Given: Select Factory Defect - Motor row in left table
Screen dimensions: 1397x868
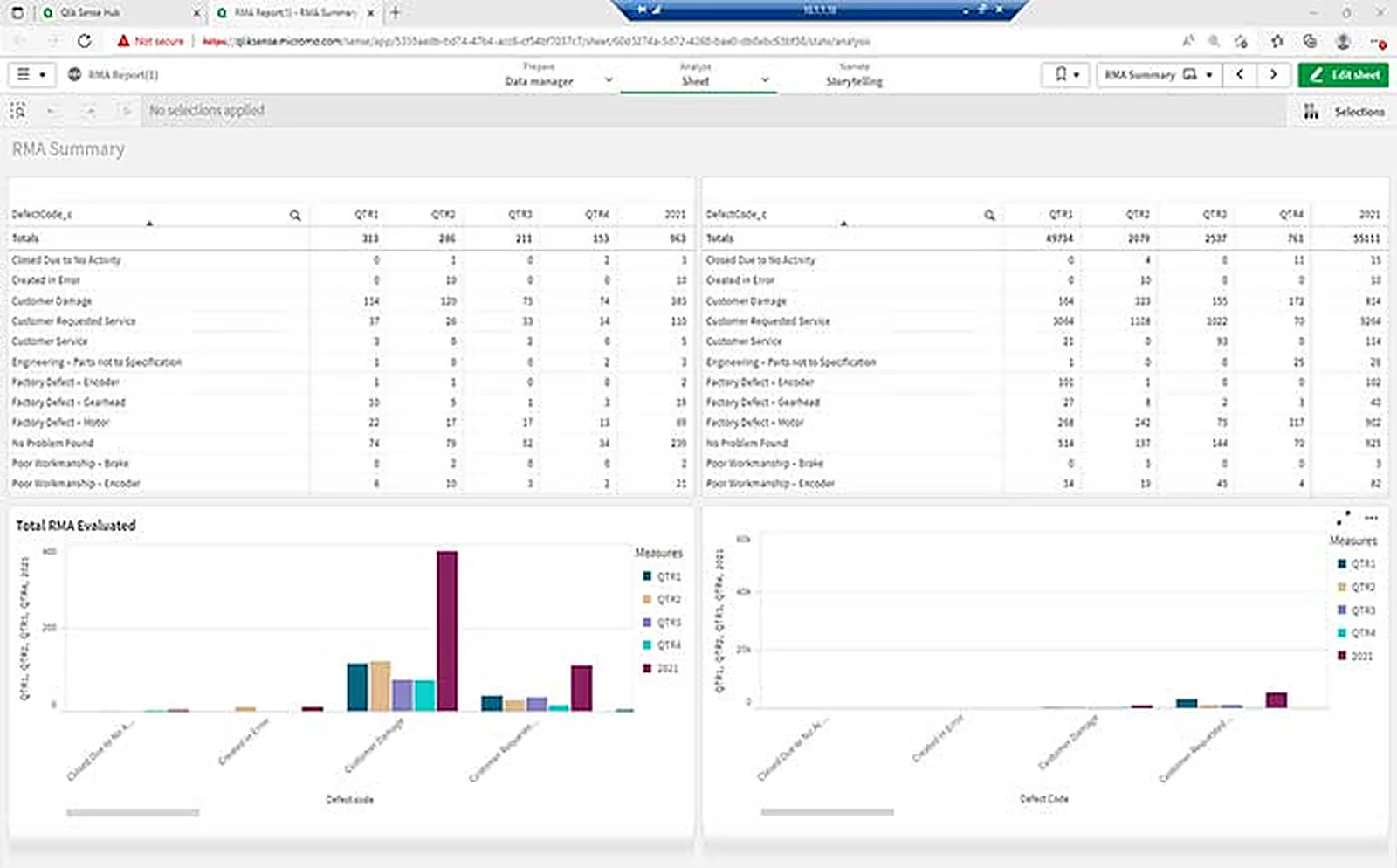Looking at the screenshot, I should [x=350, y=423].
